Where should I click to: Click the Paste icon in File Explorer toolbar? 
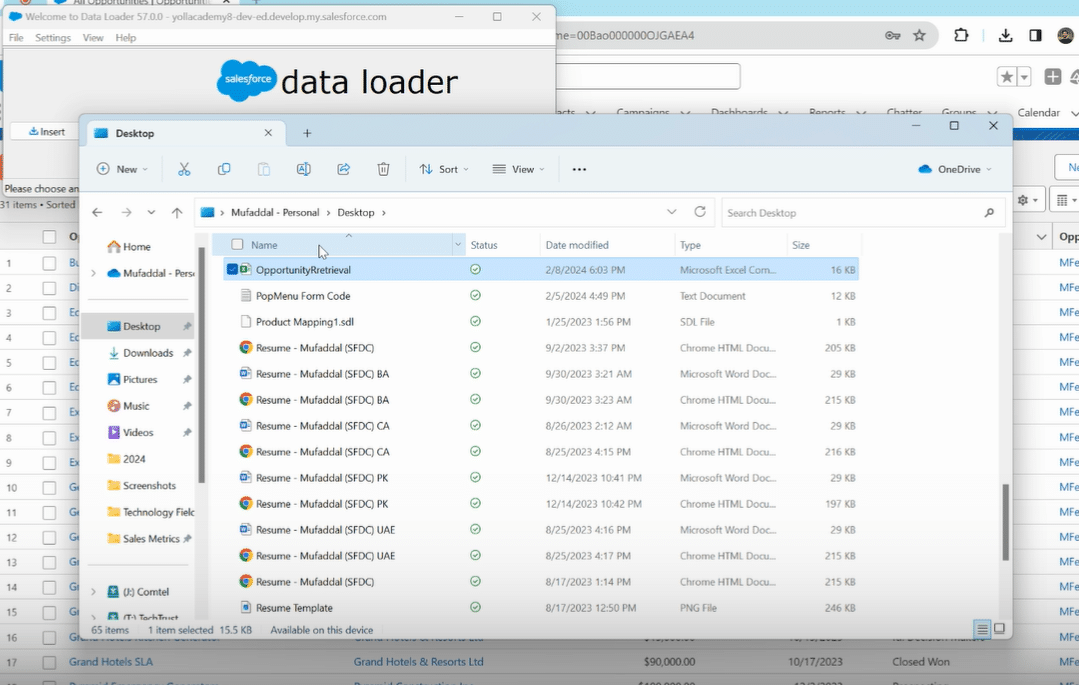pos(264,169)
